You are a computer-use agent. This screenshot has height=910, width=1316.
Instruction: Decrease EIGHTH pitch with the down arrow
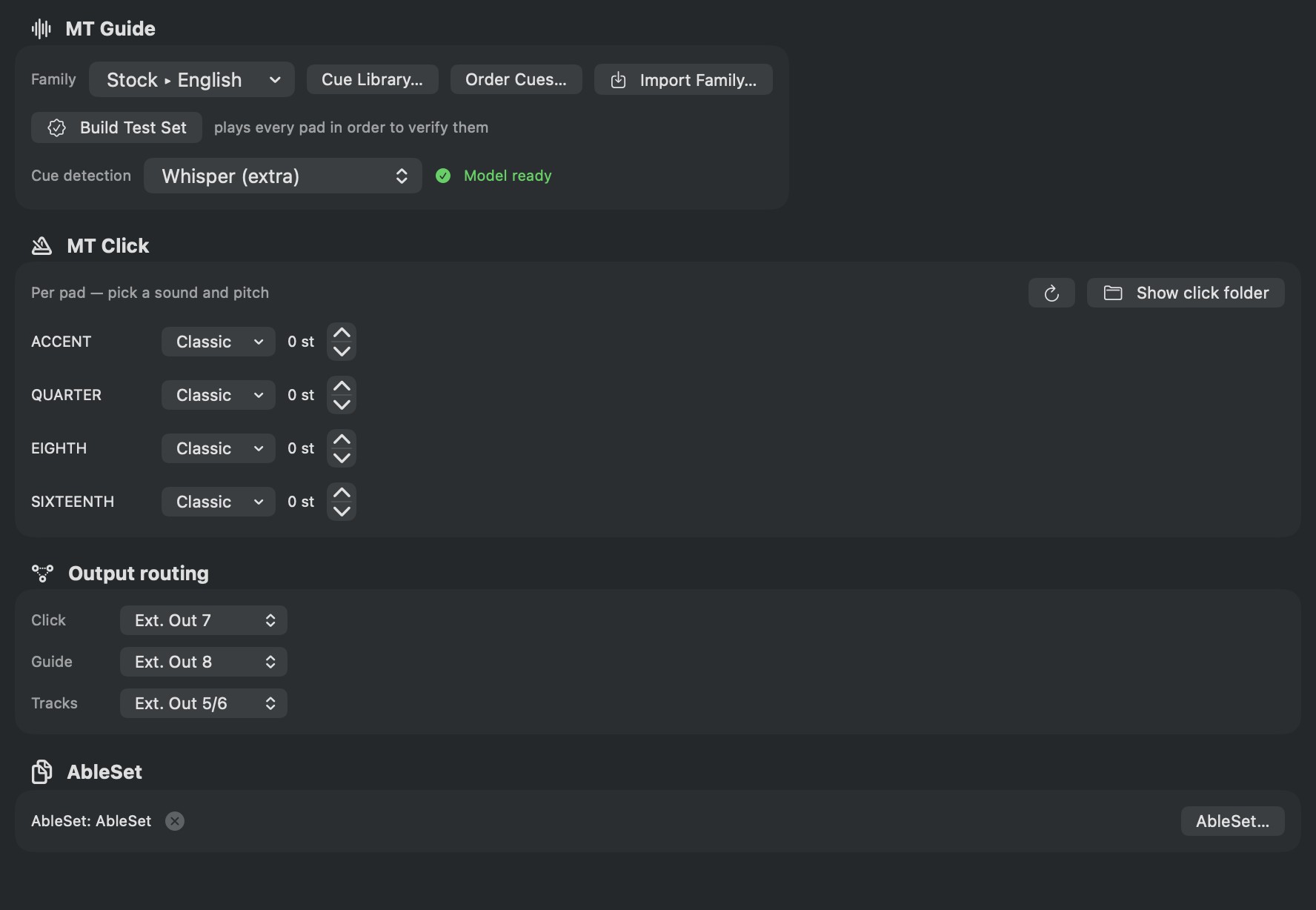click(342, 458)
